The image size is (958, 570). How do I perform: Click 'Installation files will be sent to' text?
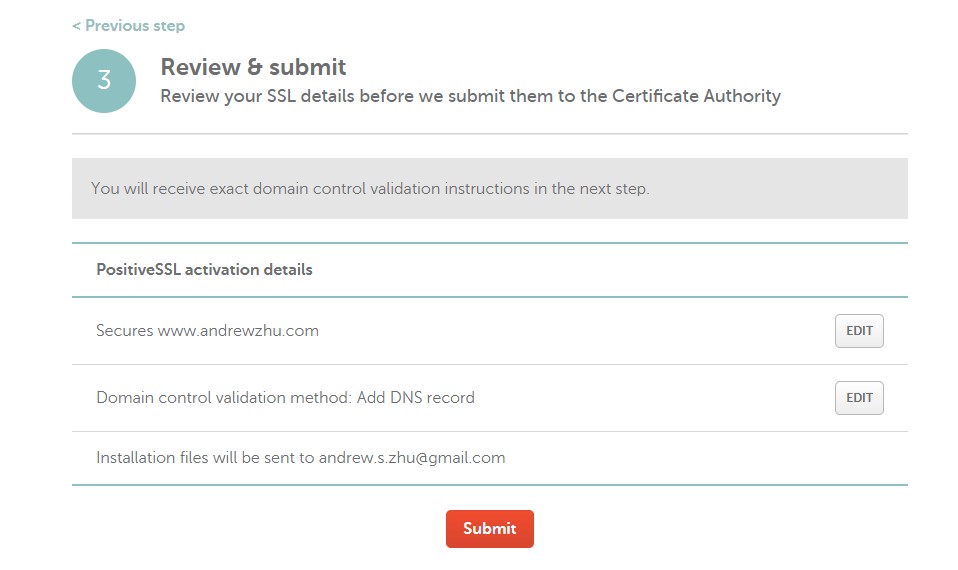coord(205,458)
